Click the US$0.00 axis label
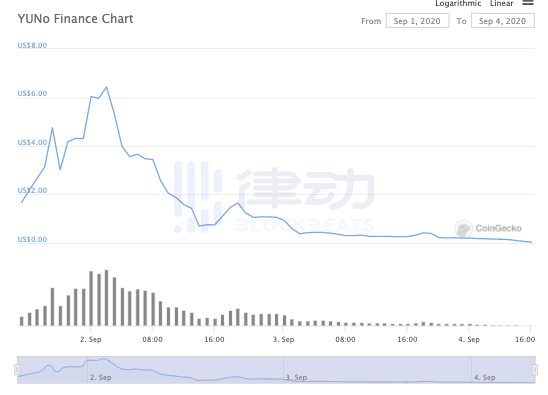This screenshot has height=395, width=548. [32, 239]
